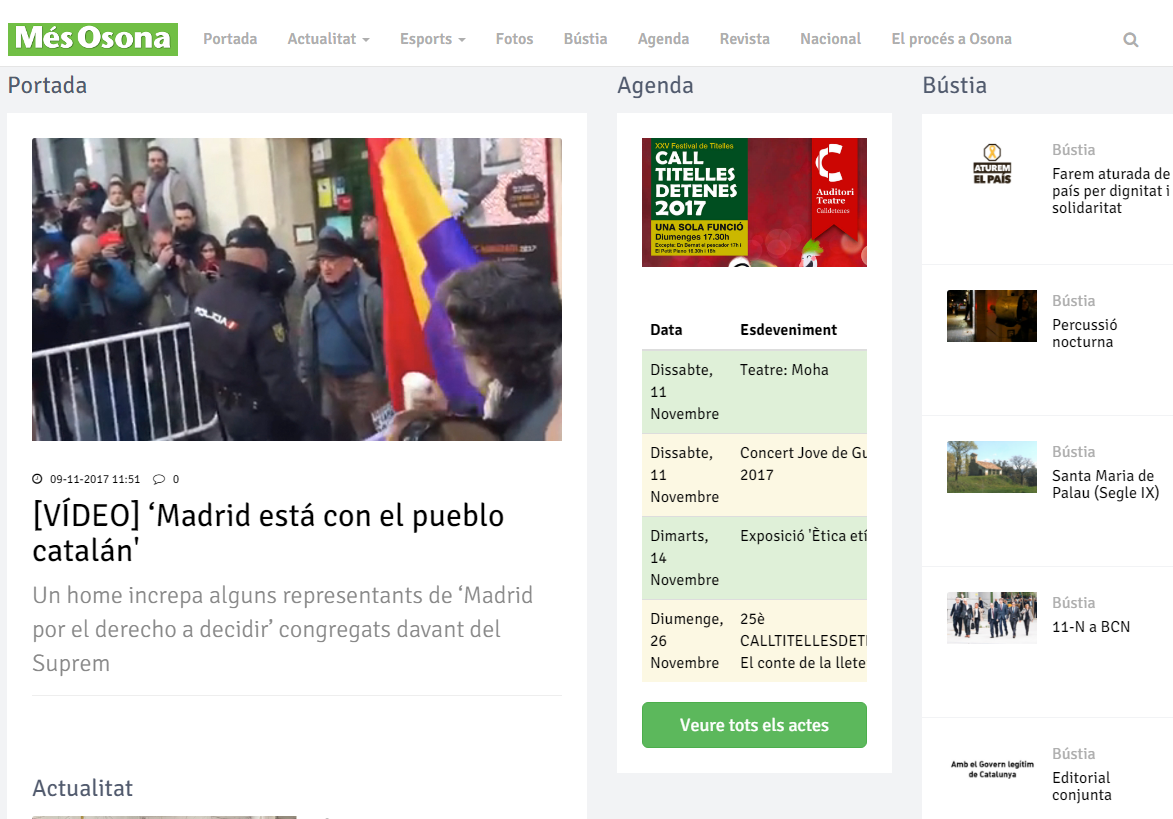Screen dimensions: 1173x819
Task: Navigate to the Nacional section
Action: pos(830,39)
